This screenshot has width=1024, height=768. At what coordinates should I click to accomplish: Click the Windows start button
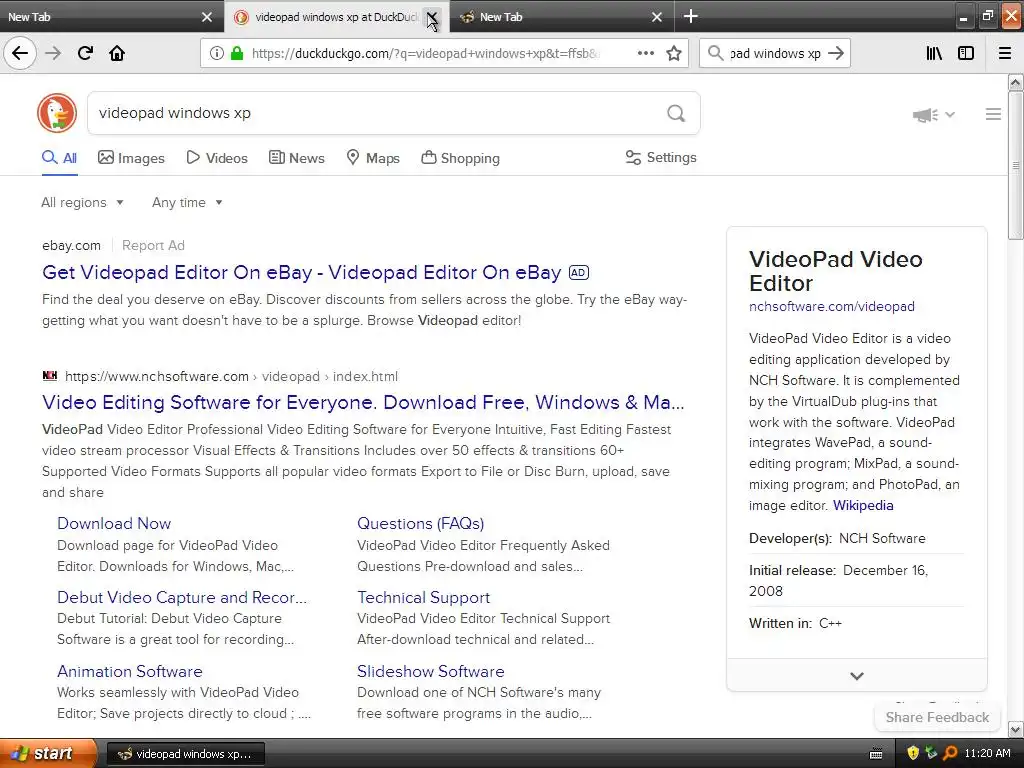[48, 754]
